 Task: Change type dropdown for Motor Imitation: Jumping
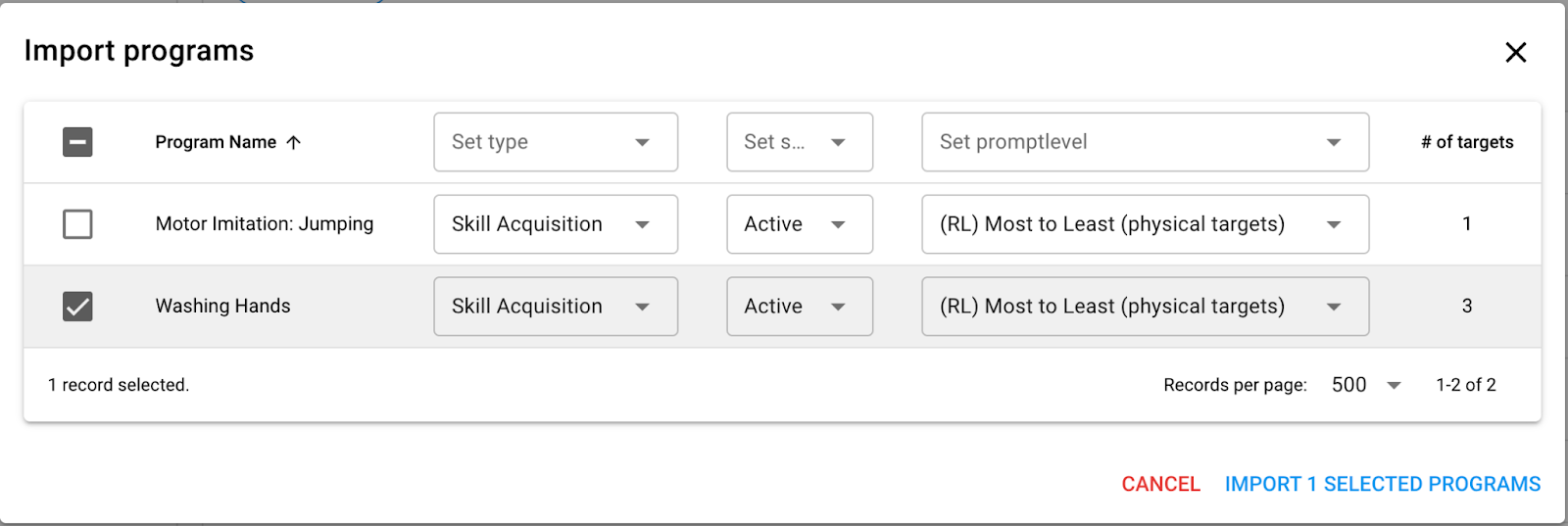555,224
